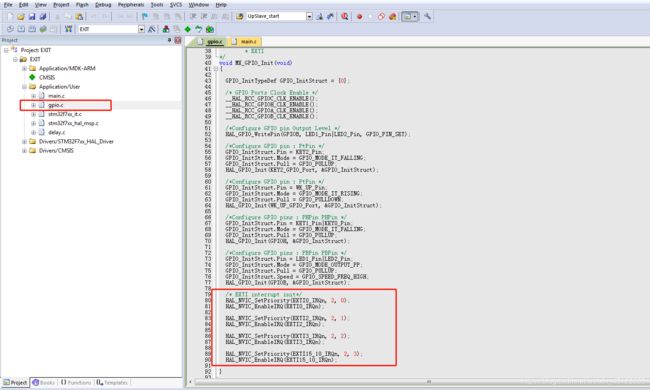Open Options for Target magic wand icon
The height and width of the screenshot is (390, 650).
(x=152, y=29)
